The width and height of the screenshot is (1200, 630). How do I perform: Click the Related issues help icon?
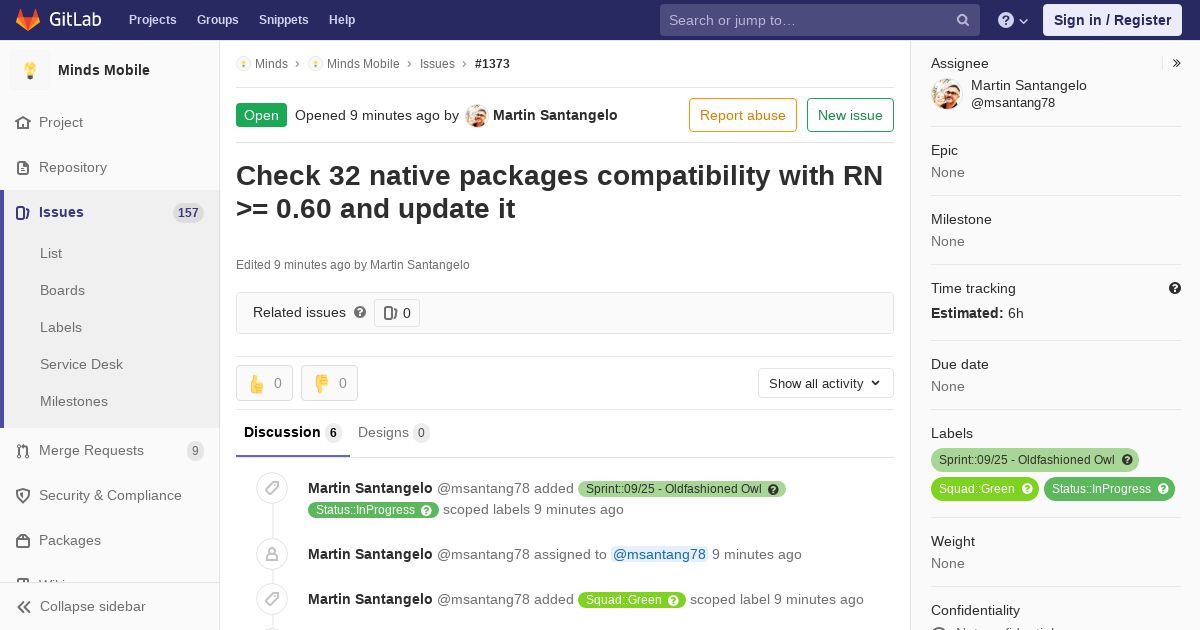click(360, 312)
